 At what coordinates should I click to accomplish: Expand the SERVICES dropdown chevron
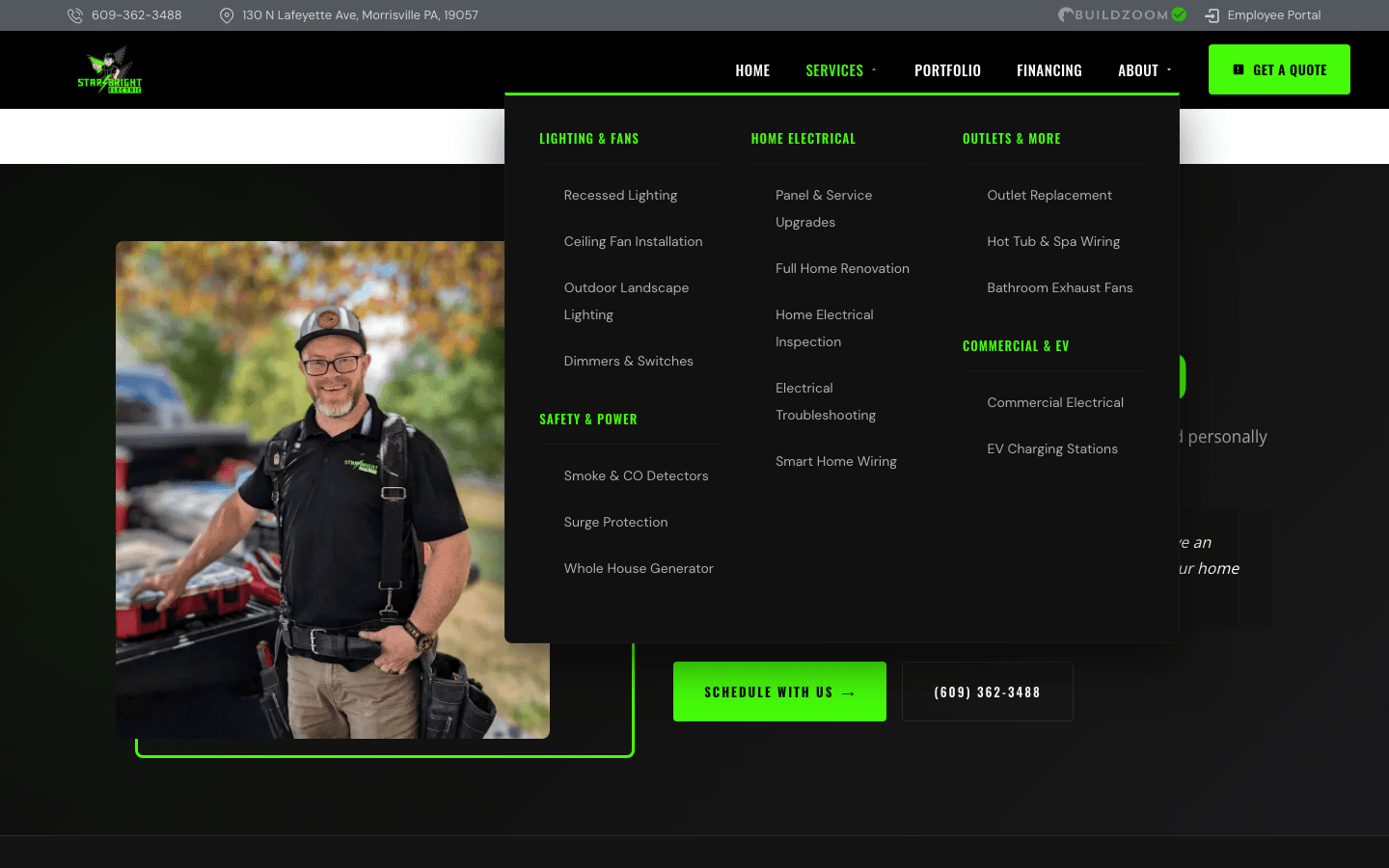[874, 69]
